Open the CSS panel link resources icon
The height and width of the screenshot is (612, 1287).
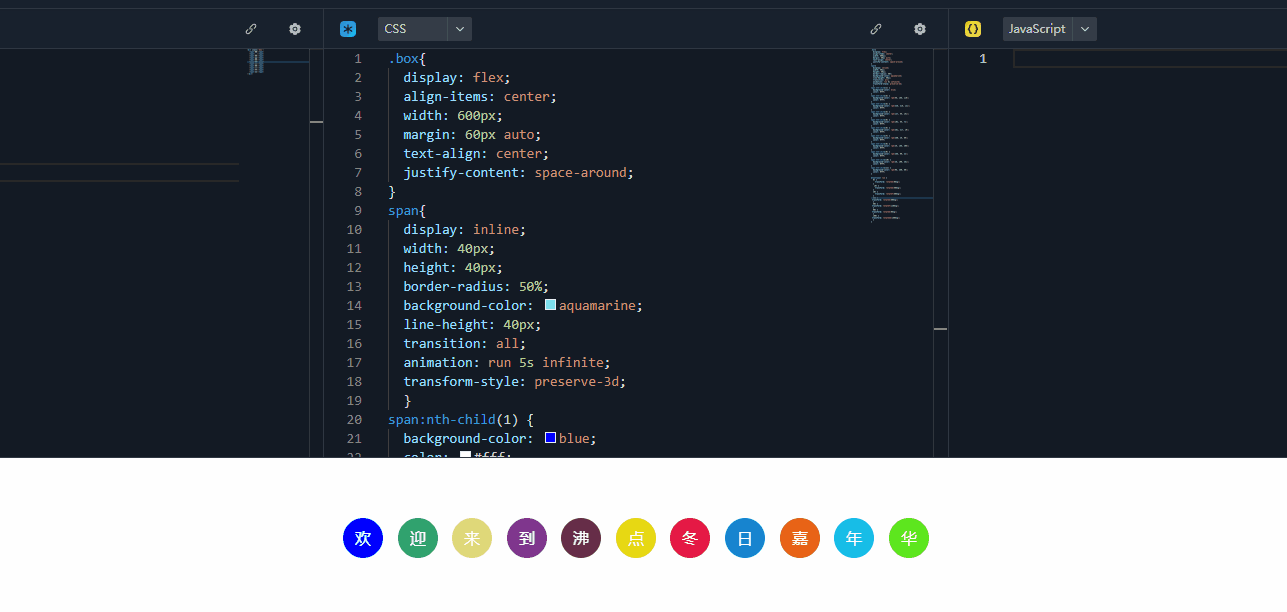(876, 29)
